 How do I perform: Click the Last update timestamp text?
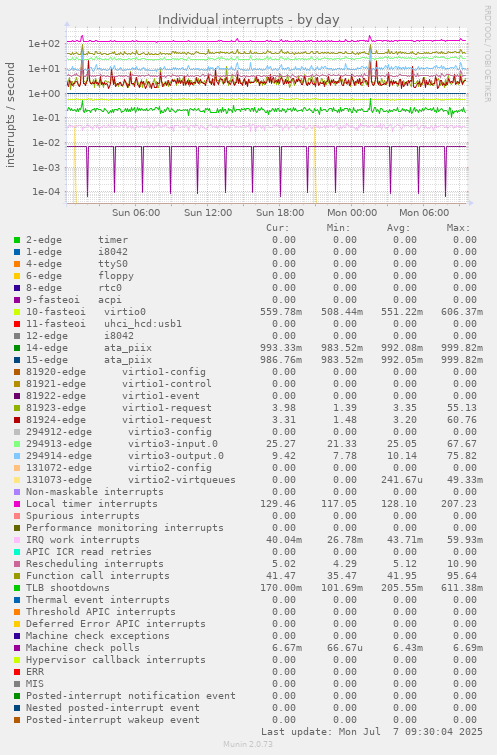[x=371, y=732]
